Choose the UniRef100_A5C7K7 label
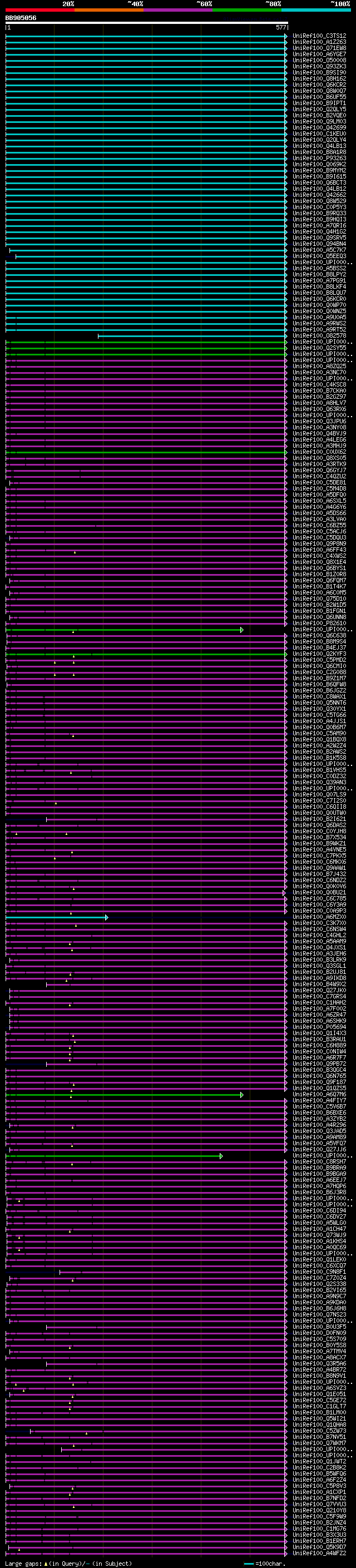Image resolution: width=356 pixels, height=1568 pixels. pyautogui.click(x=319, y=250)
